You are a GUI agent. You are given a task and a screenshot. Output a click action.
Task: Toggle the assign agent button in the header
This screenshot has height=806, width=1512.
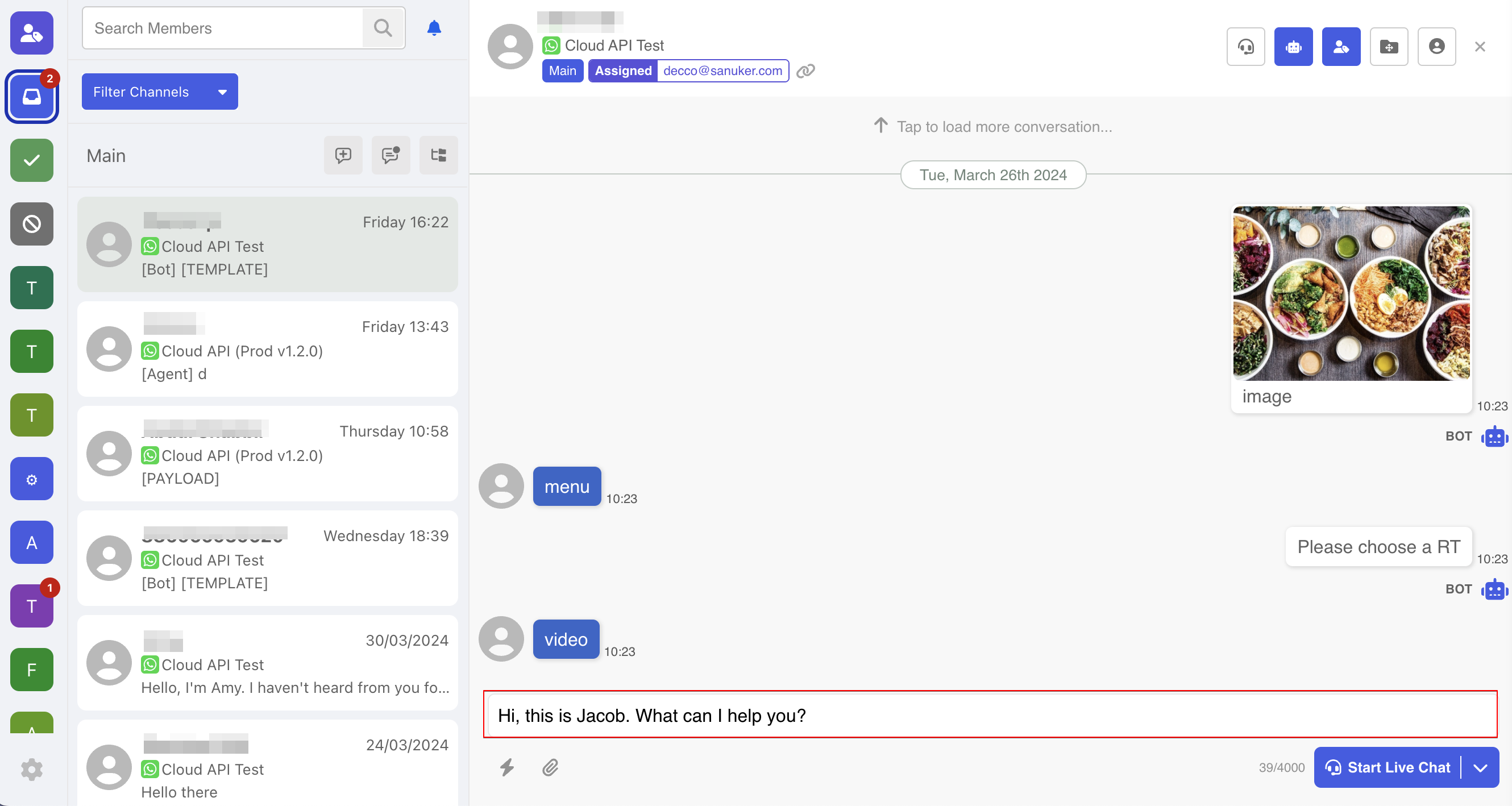1340,47
